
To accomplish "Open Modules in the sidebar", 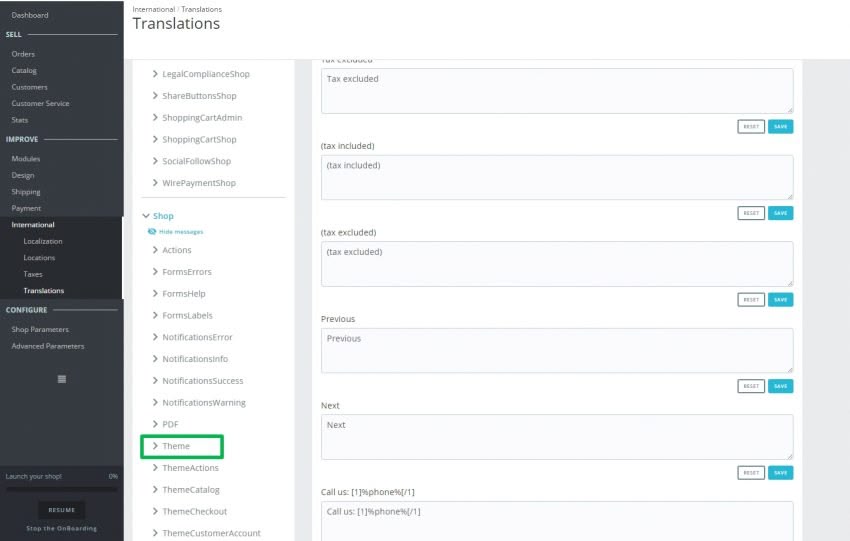I will click(25, 159).
